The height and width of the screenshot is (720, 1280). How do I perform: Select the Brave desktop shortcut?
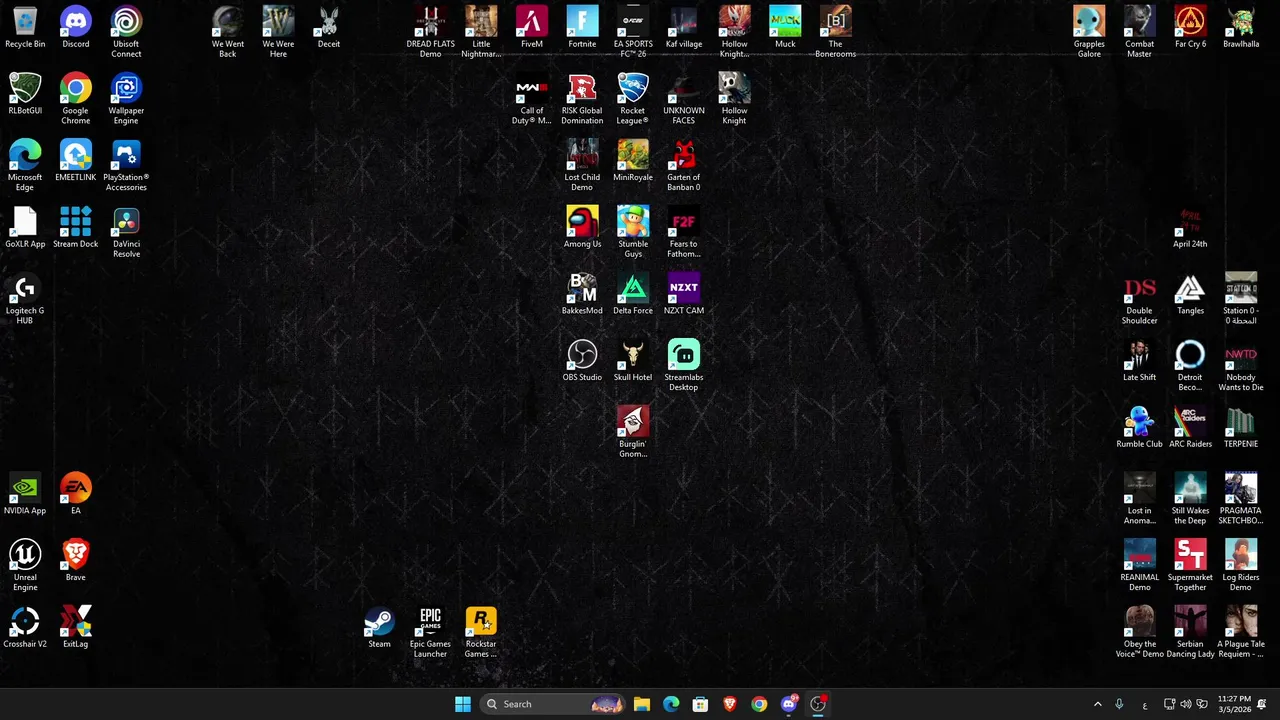pos(76,561)
